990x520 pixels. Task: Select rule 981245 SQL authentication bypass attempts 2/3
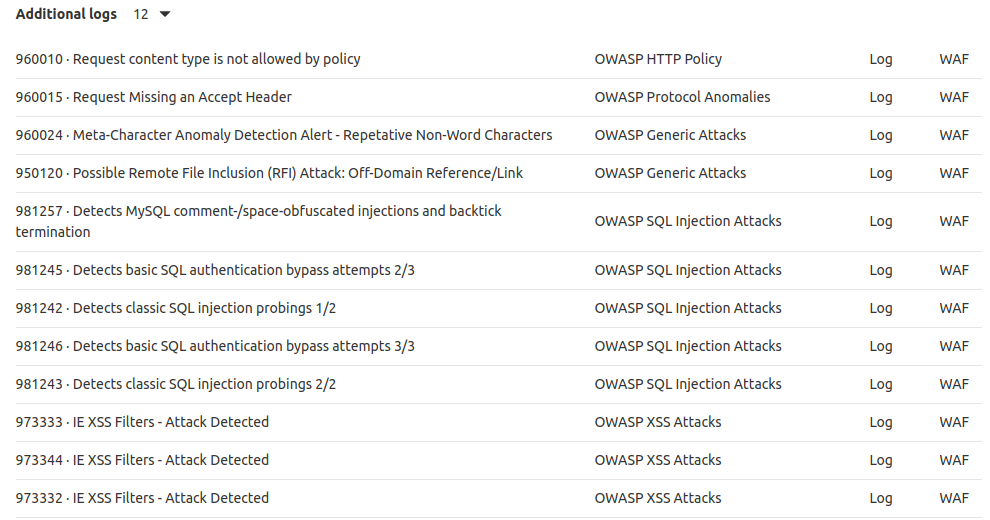coord(215,270)
